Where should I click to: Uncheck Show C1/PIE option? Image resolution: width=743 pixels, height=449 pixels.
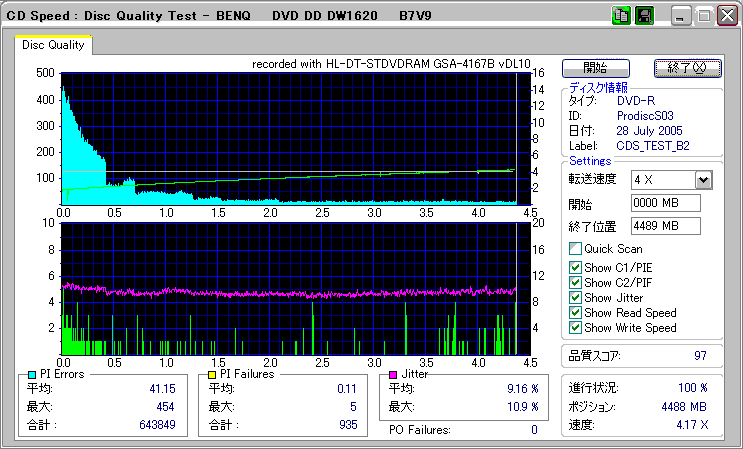point(575,267)
